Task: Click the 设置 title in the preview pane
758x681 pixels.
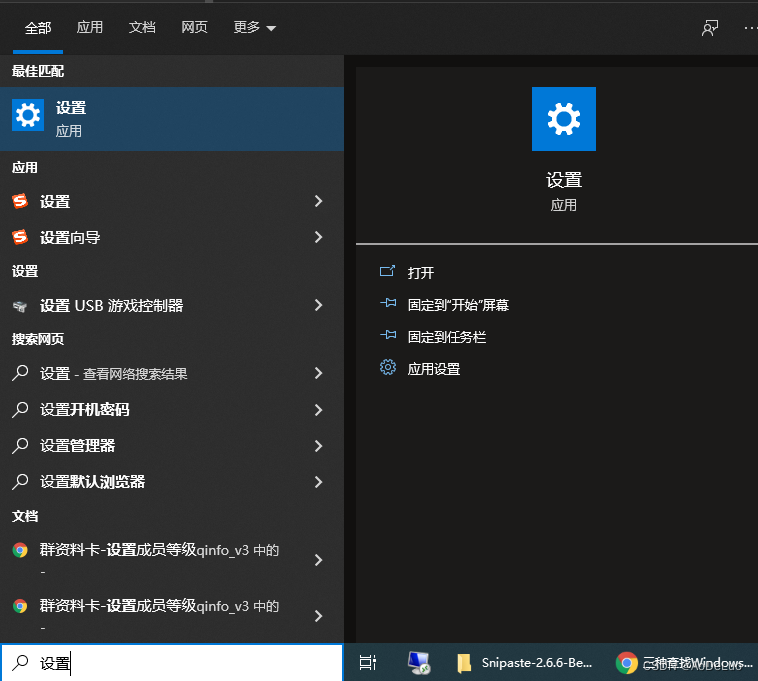Action: pos(564,180)
